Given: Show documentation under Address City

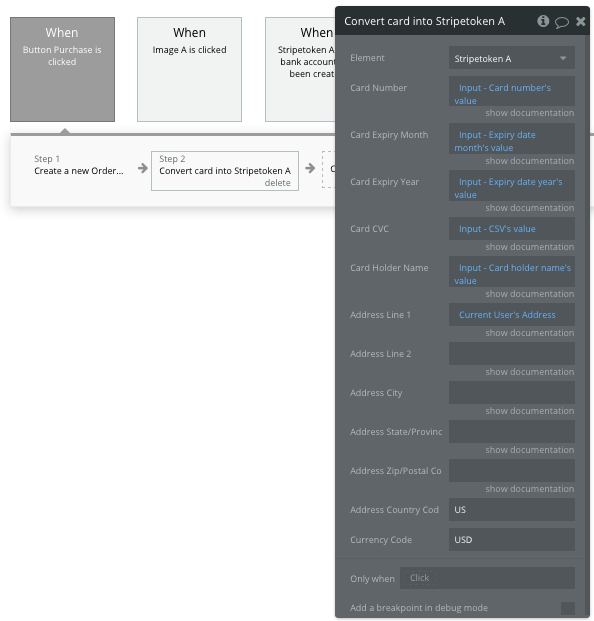Looking at the screenshot, I should click(x=529, y=411).
